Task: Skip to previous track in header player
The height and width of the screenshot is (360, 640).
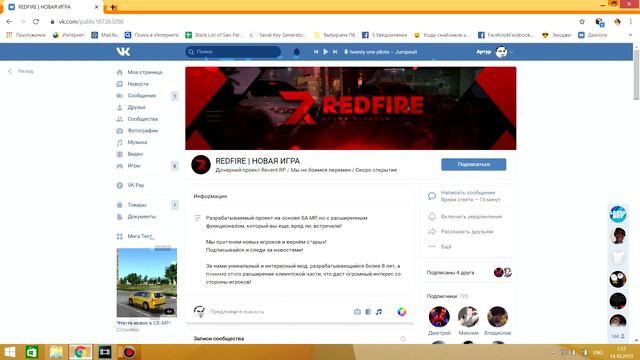Action: 316,52
